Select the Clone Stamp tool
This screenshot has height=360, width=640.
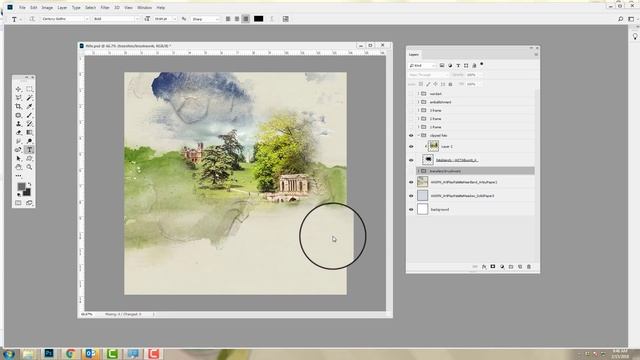[18, 124]
